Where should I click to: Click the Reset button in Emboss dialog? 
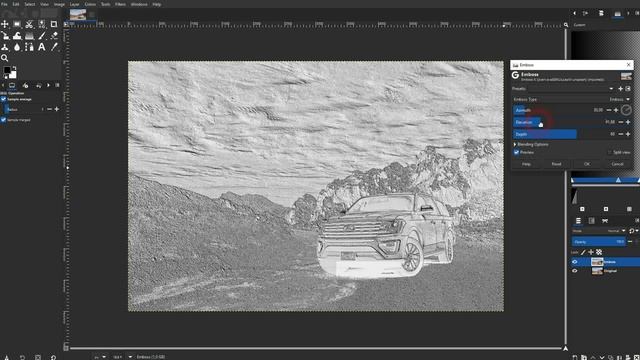tap(556, 164)
